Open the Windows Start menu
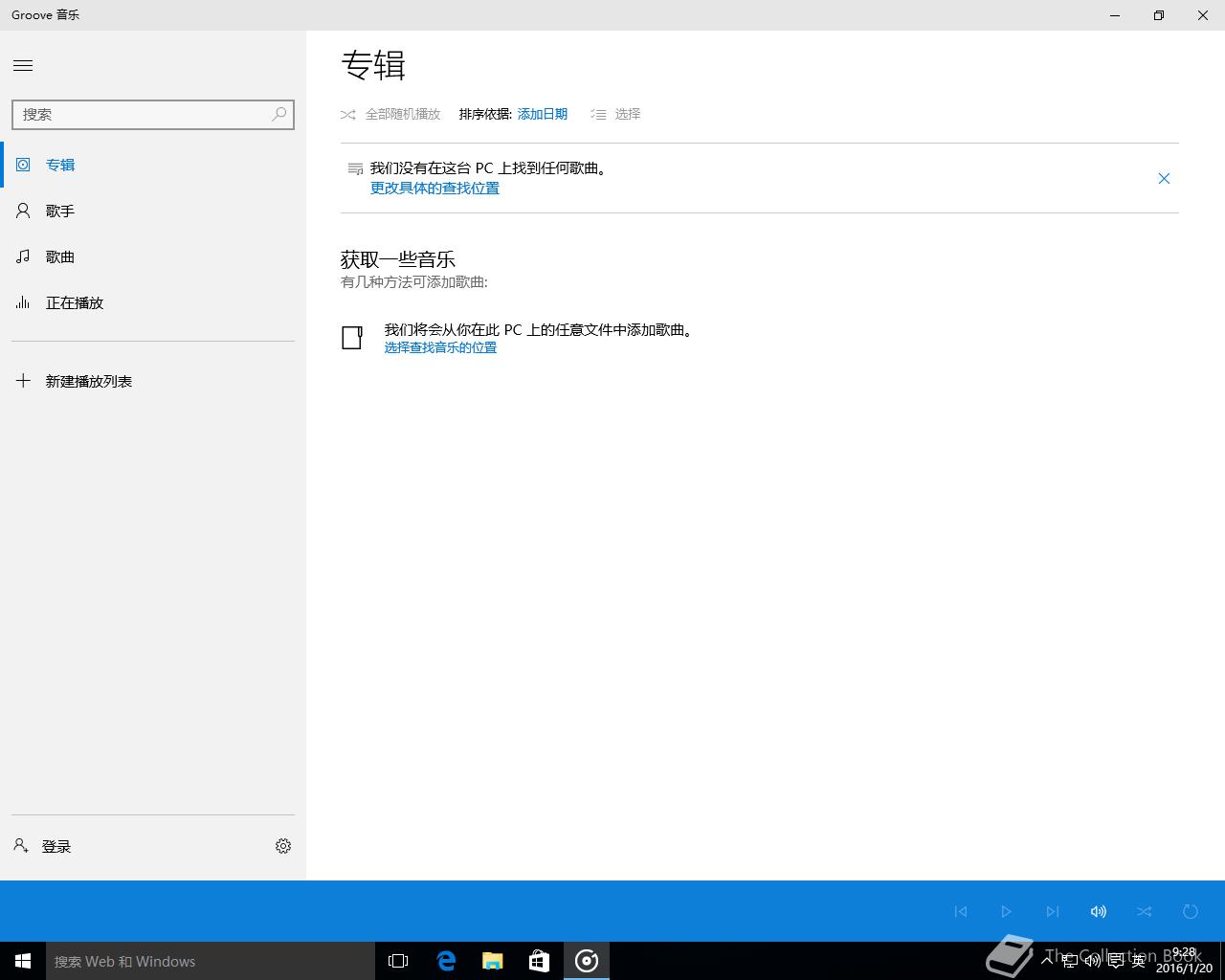Viewport: 1225px width, 980px height. click(x=23, y=961)
